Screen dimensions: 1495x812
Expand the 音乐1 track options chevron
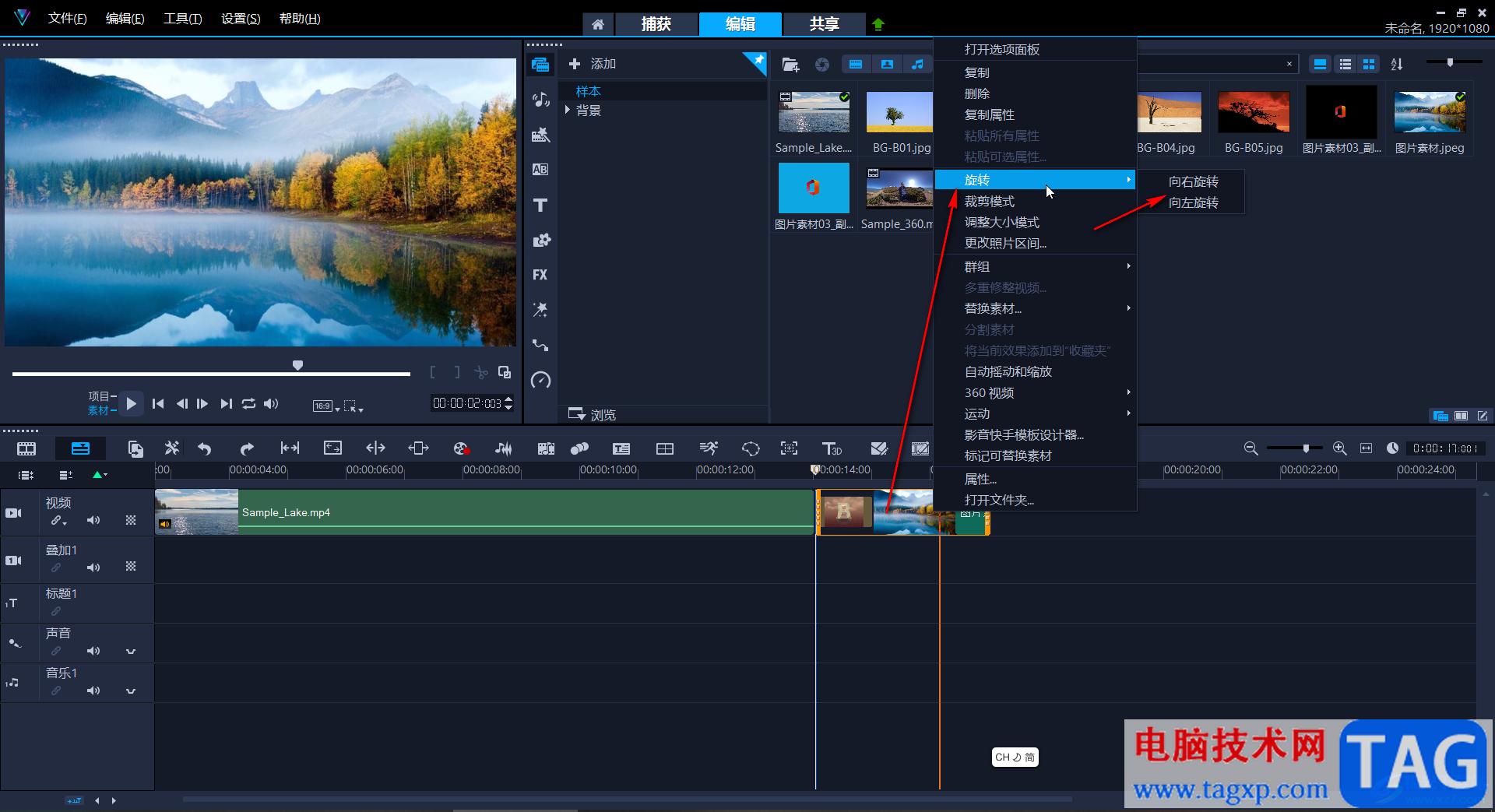(x=131, y=691)
